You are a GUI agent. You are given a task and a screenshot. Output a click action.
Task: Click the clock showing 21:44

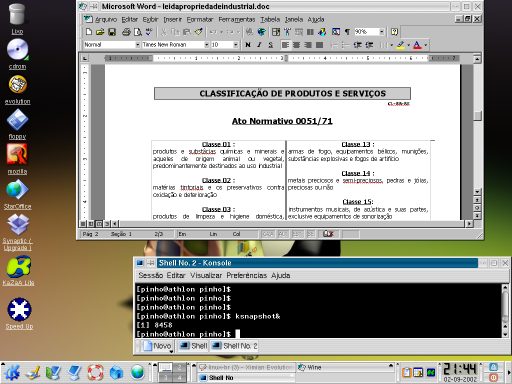click(x=460, y=369)
